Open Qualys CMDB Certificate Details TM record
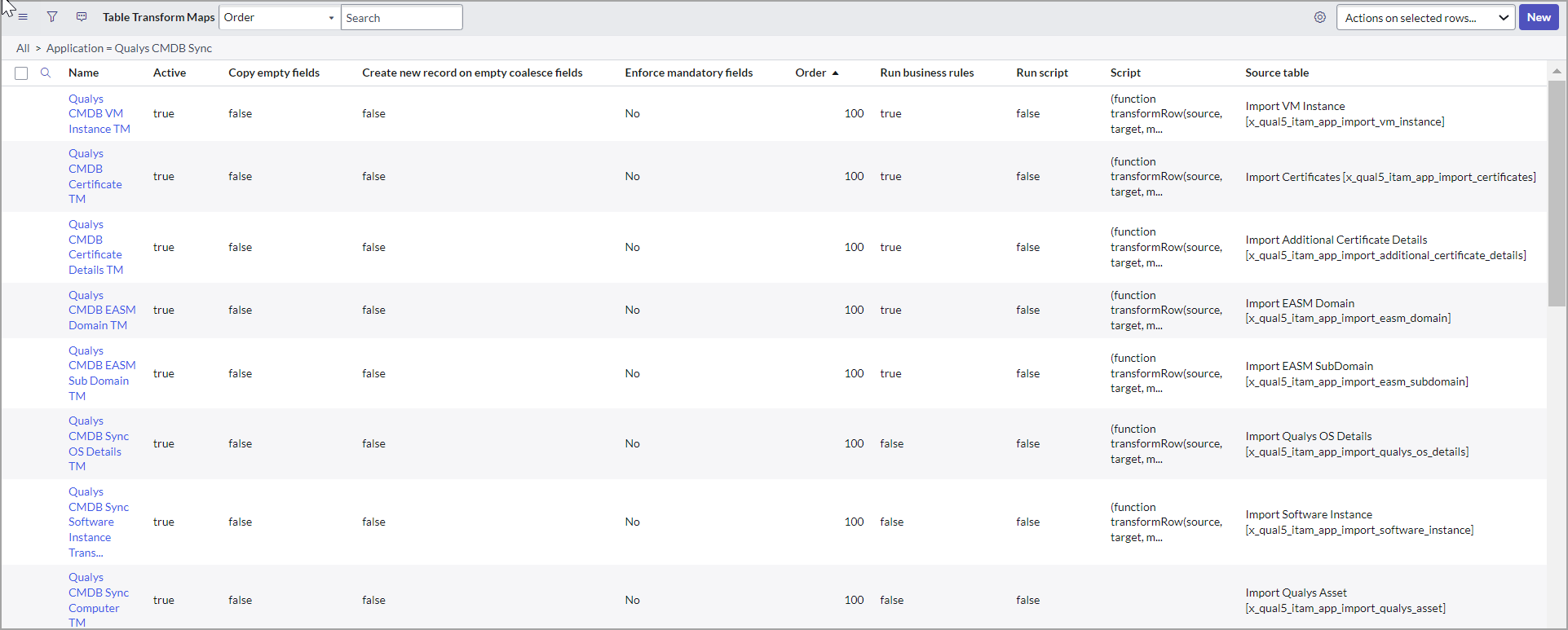The image size is (1568, 630). 96,247
